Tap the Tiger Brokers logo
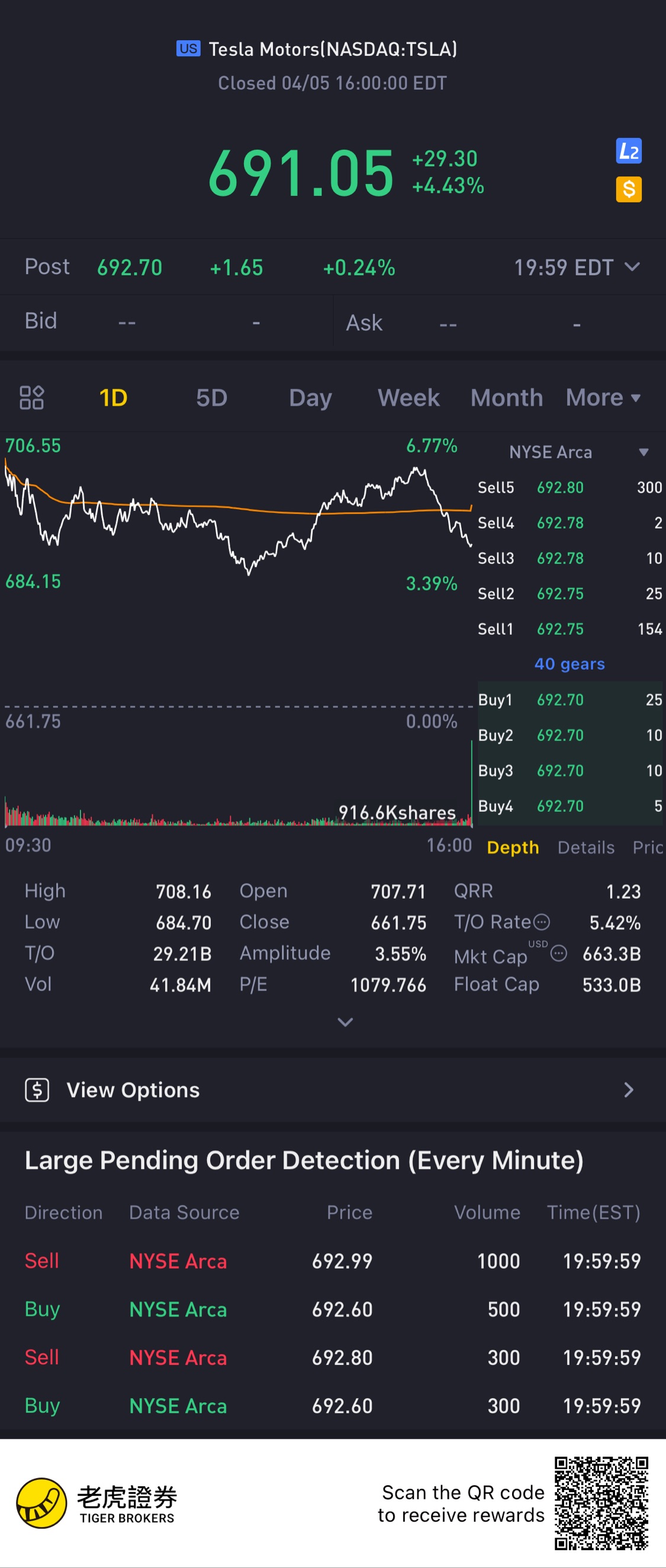666x1568 pixels. tap(41, 1502)
